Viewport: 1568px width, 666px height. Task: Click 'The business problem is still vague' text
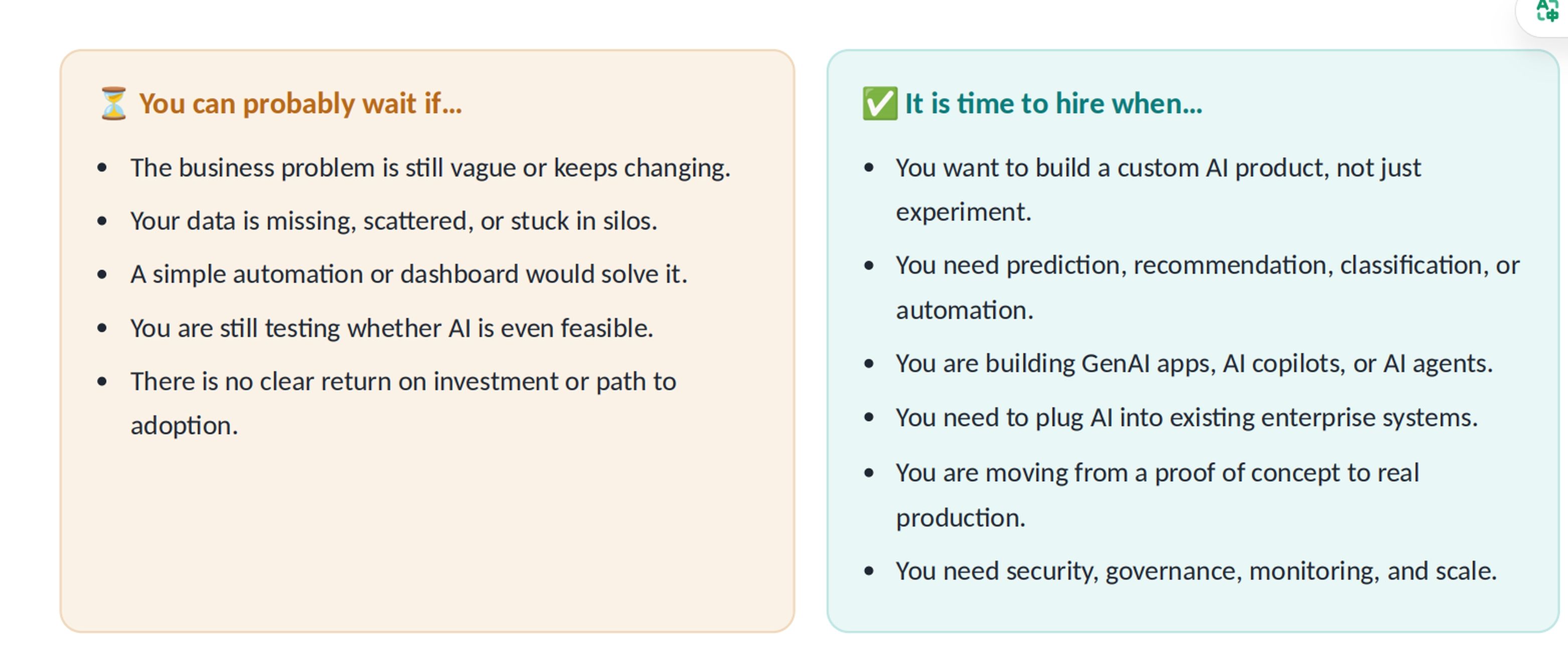pyautogui.click(x=430, y=168)
